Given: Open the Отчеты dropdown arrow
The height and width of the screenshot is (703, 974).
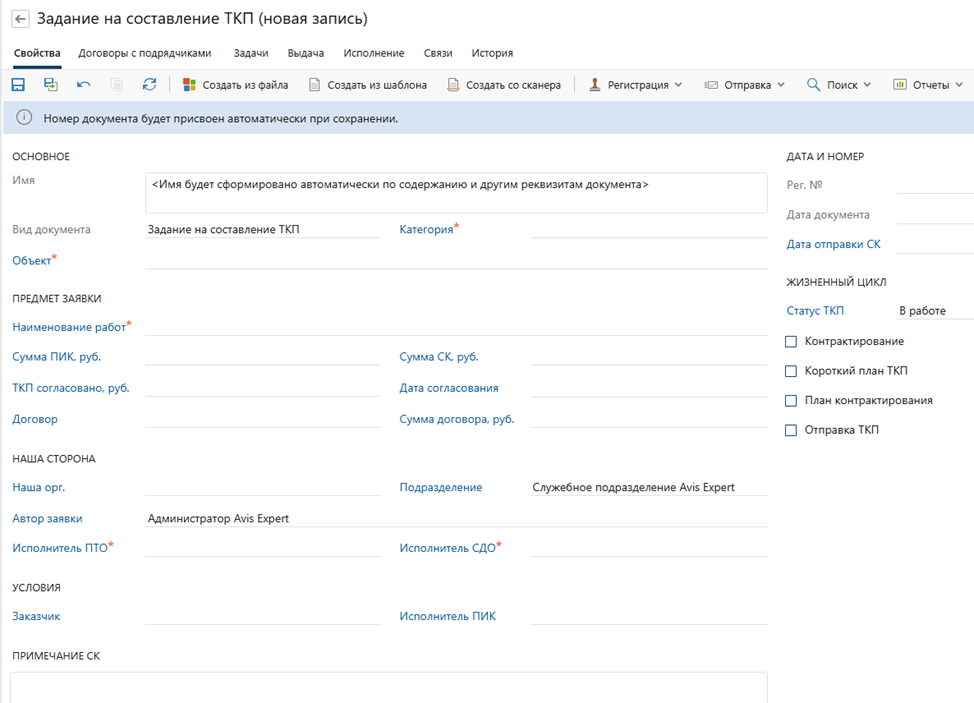Looking at the screenshot, I should point(959,85).
